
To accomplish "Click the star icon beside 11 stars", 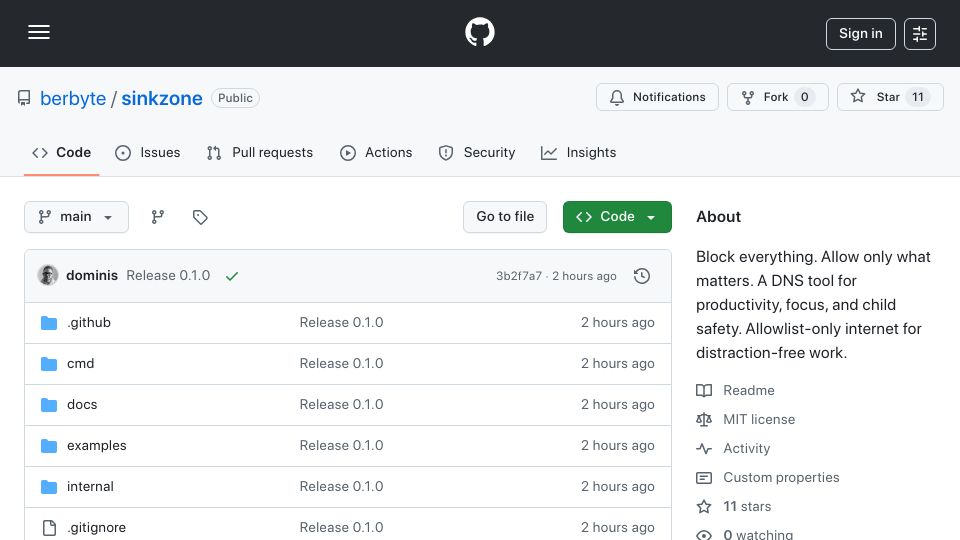I will pos(704,506).
